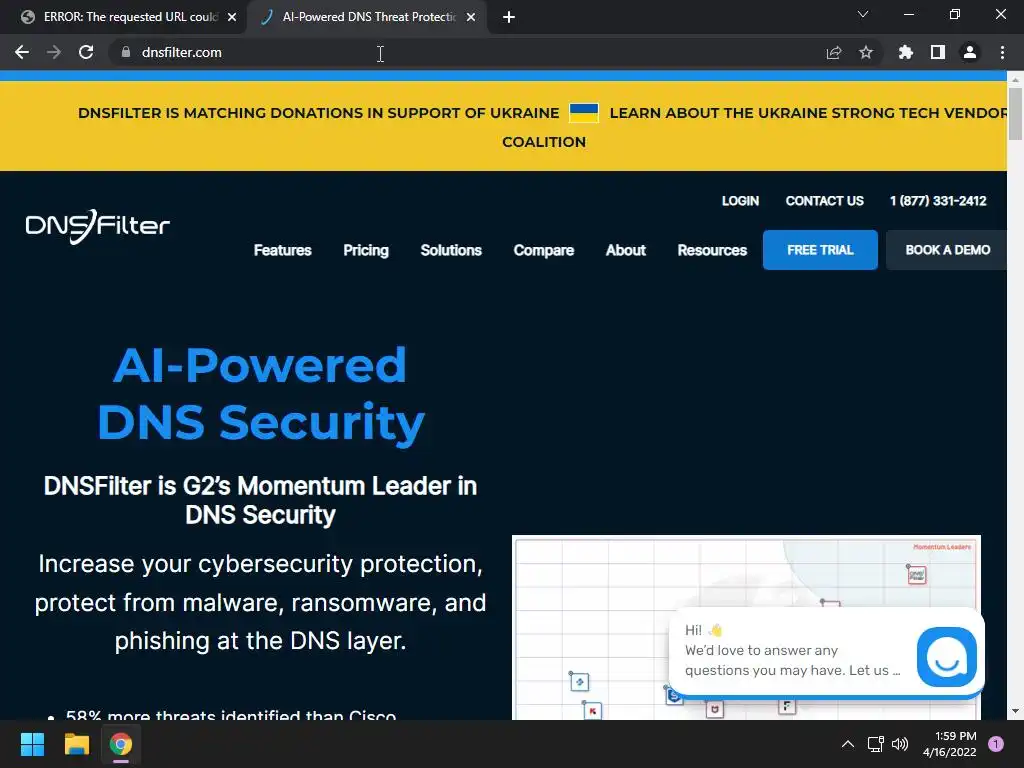The width and height of the screenshot is (1024, 768).
Task: Open the clock showing 1:59 PM
Action: tap(950, 744)
